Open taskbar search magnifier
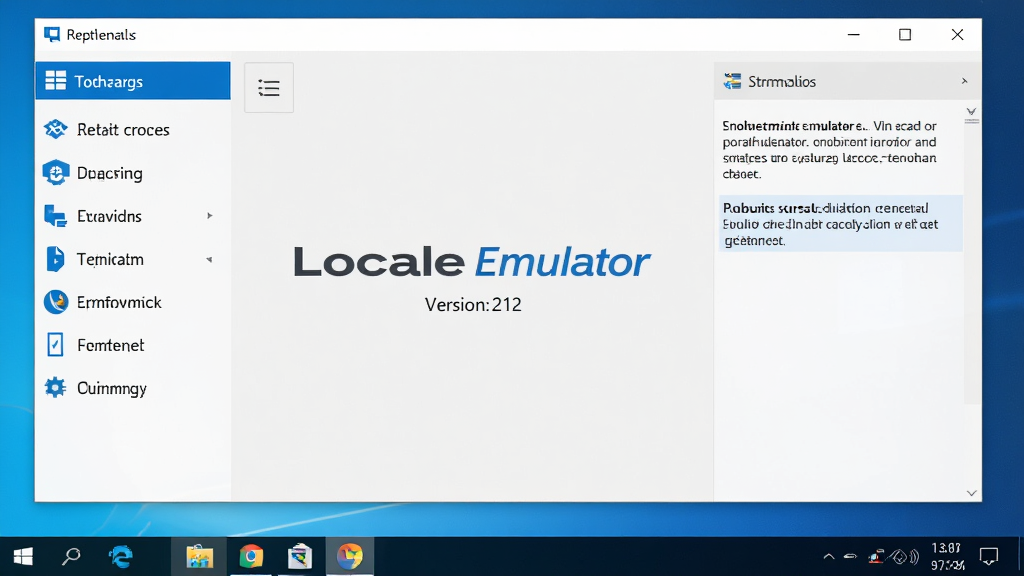 click(71, 556)
